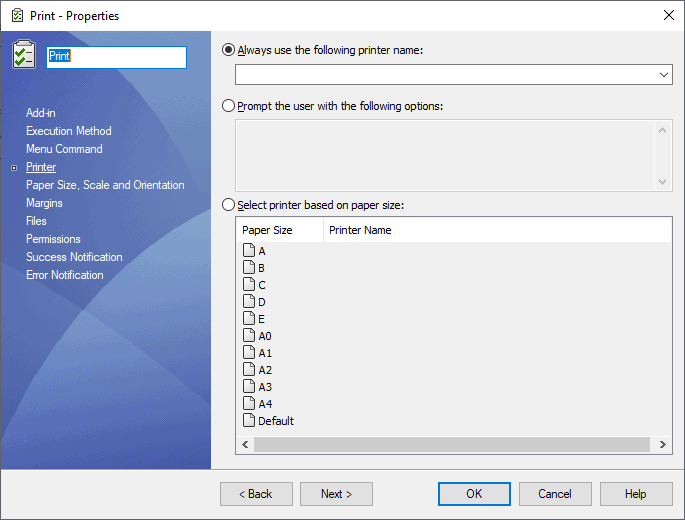This screenshot has height=520, width=685.
Task: Open the Files page
Action: click(36, 221)
